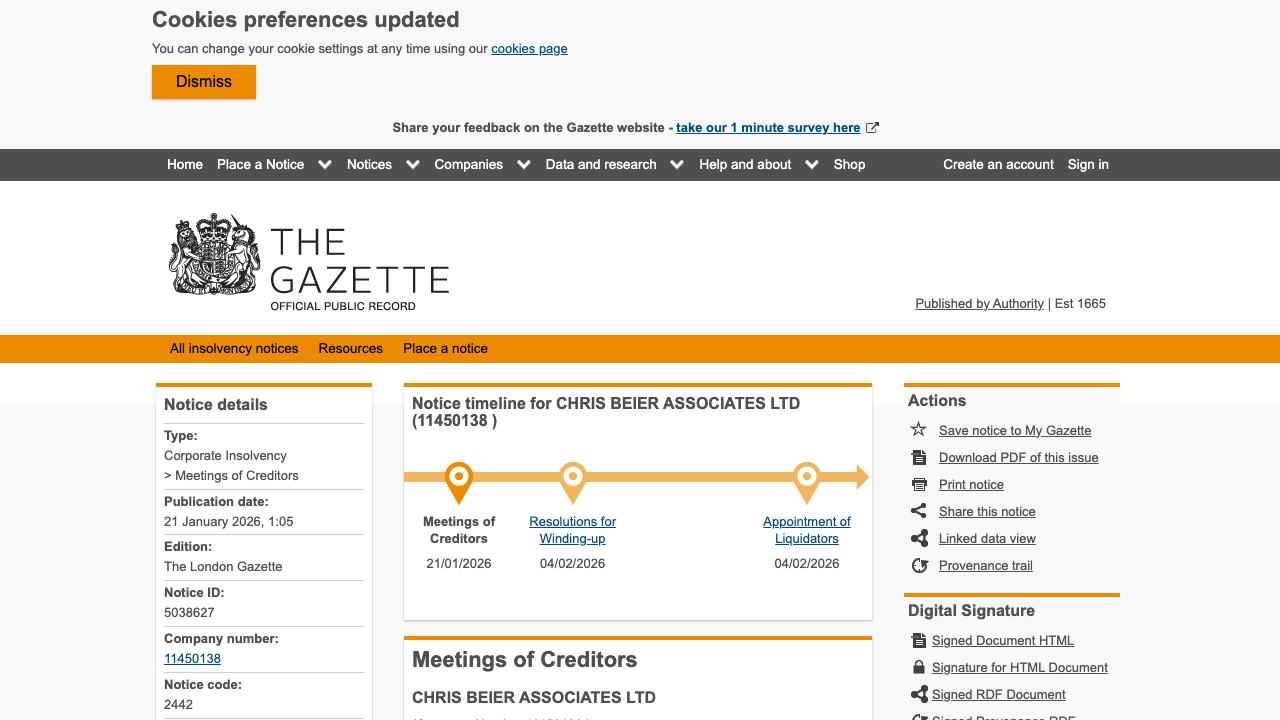Screen dimensions: 1280x720
Task: Expand the Place a Notice dropdown arrow
Action: (x=325, y=165)
